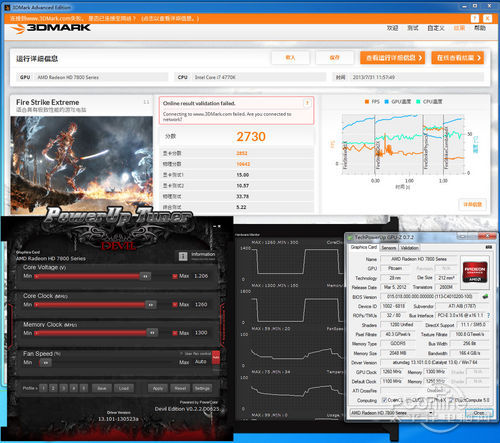Open 自定义 tab in 3DMark

436,28
